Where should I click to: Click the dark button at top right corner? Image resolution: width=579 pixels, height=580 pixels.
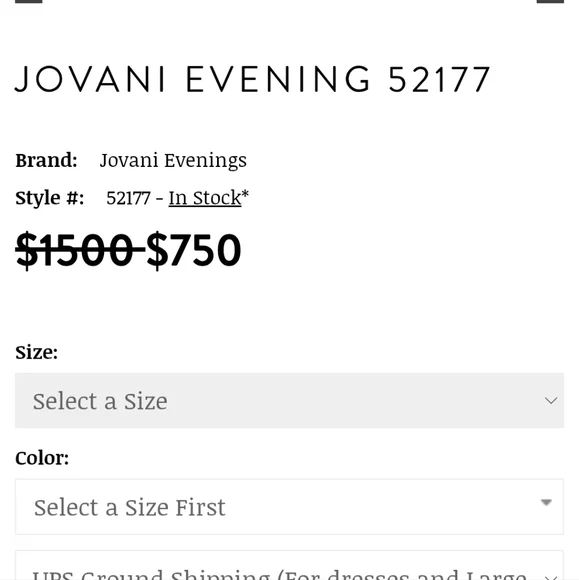tap(550, 1)
